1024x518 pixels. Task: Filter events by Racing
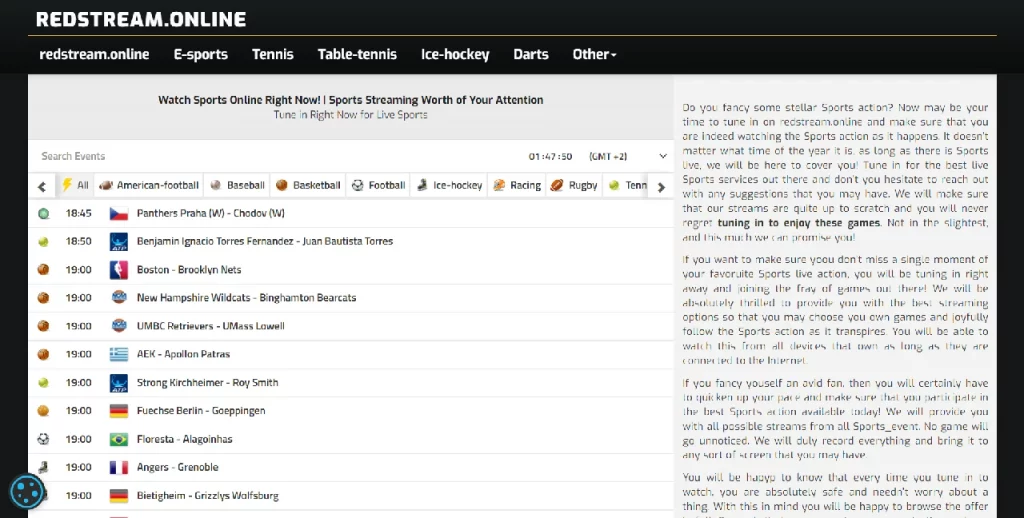coord(517,186)
